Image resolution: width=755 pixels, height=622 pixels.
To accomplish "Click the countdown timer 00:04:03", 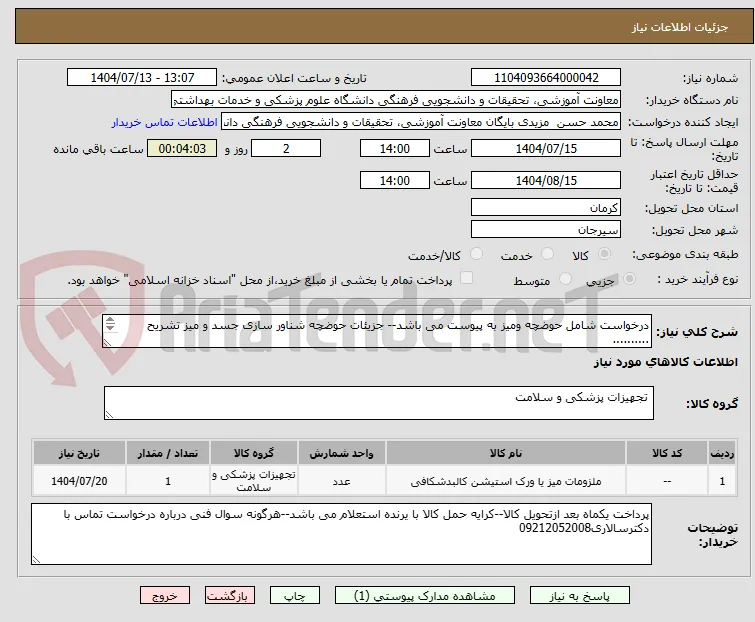I will (x=182, y=148).
